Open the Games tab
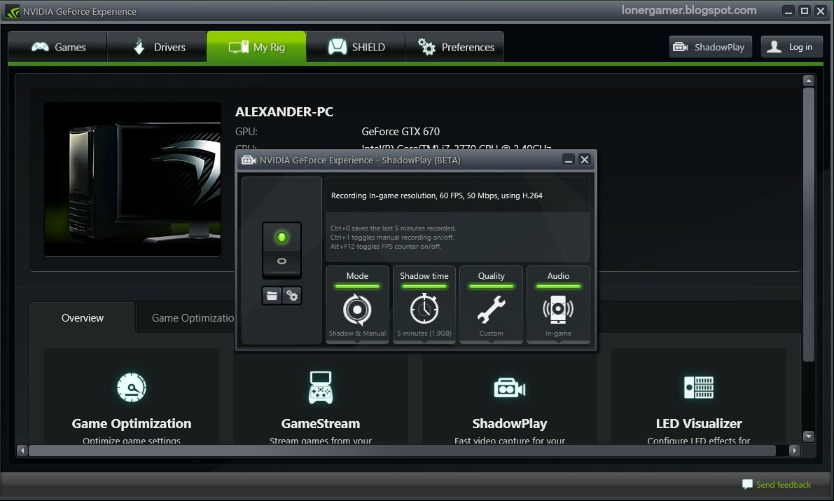This screenshot has width=834, height=501. [x=57, y=47]
